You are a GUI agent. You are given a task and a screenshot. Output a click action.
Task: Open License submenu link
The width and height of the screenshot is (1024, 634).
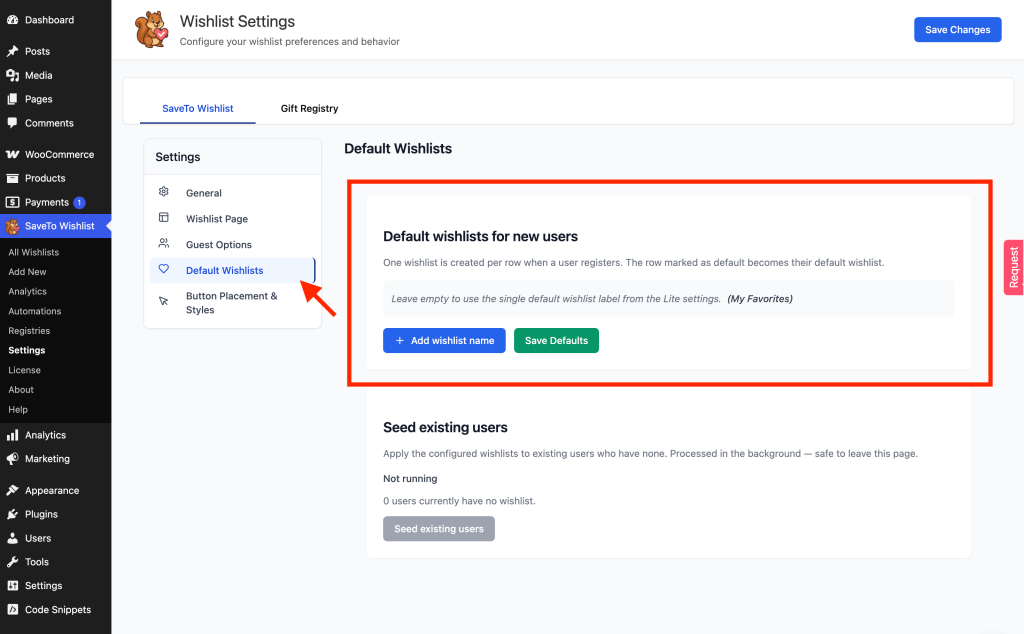(24, 370)
